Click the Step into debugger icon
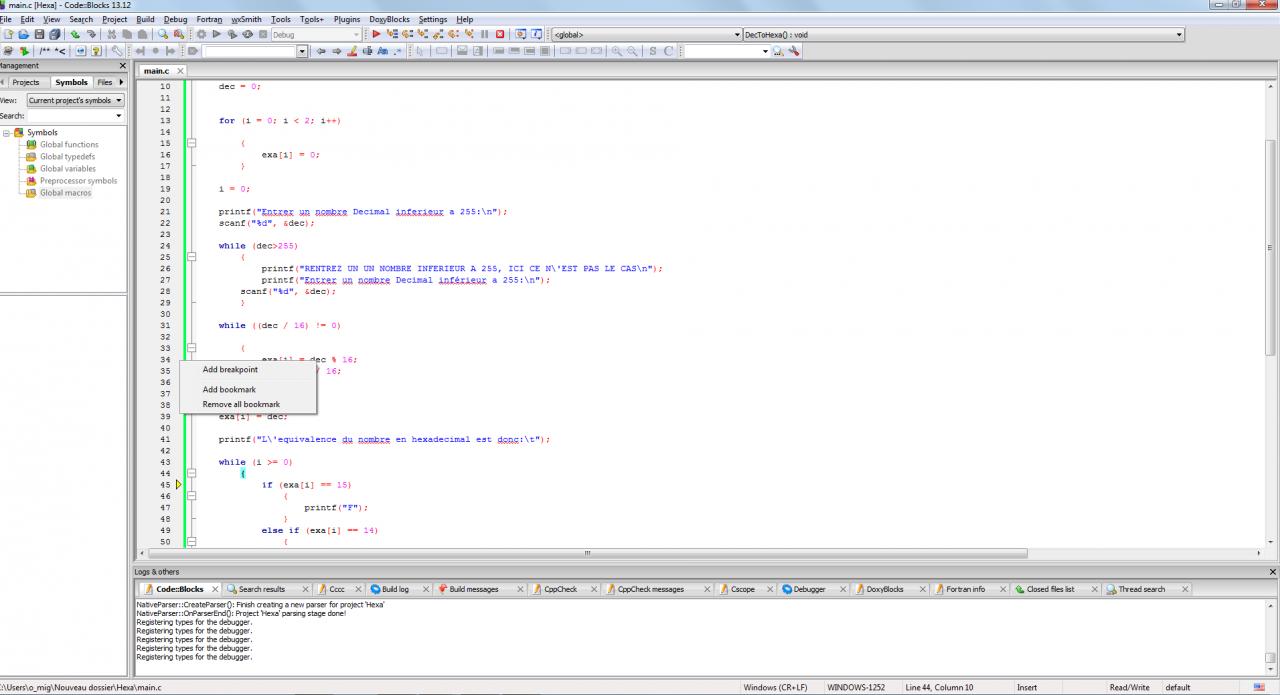This screenshot has height=695, width=1280. 423,34
